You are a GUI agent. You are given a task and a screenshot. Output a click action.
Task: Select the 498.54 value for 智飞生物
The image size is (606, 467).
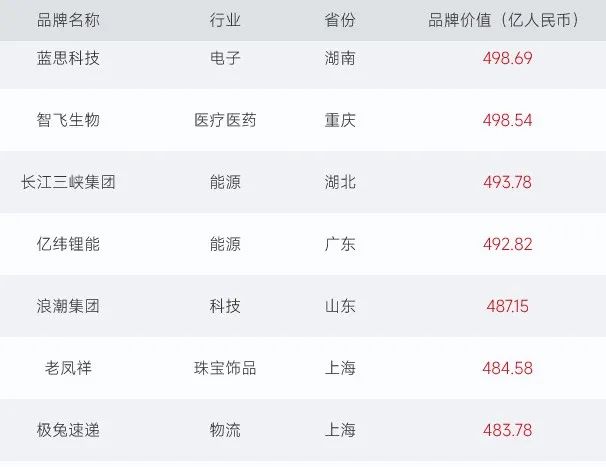(507, 120)
